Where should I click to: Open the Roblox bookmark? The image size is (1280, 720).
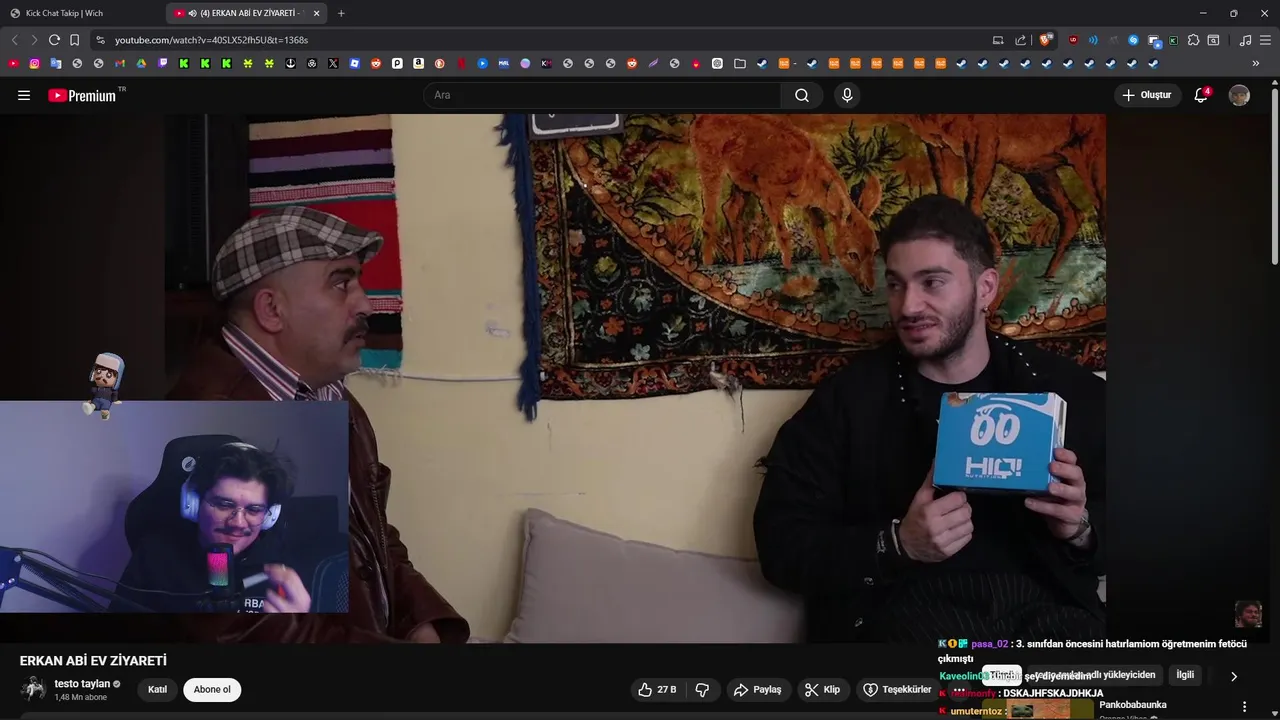pyautogui.click(x=354, y=63)
